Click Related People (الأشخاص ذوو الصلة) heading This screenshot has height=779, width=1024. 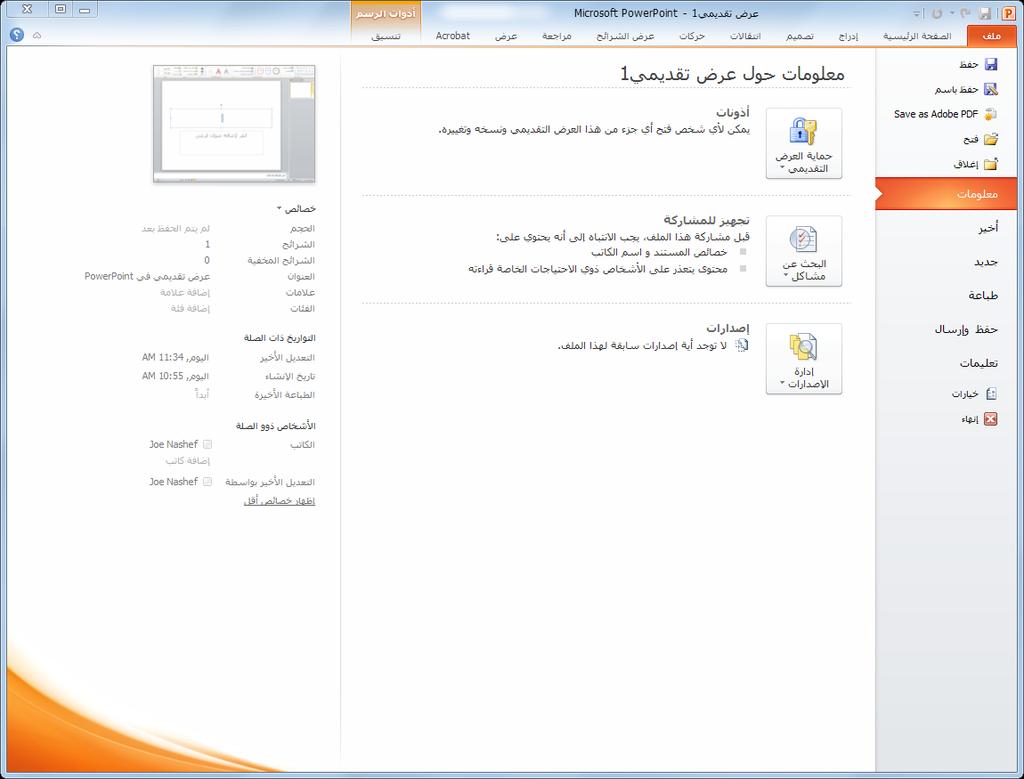276,426
